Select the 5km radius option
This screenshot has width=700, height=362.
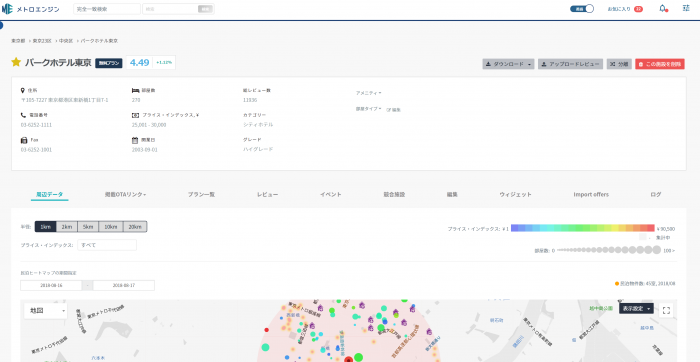pos(88,227)
